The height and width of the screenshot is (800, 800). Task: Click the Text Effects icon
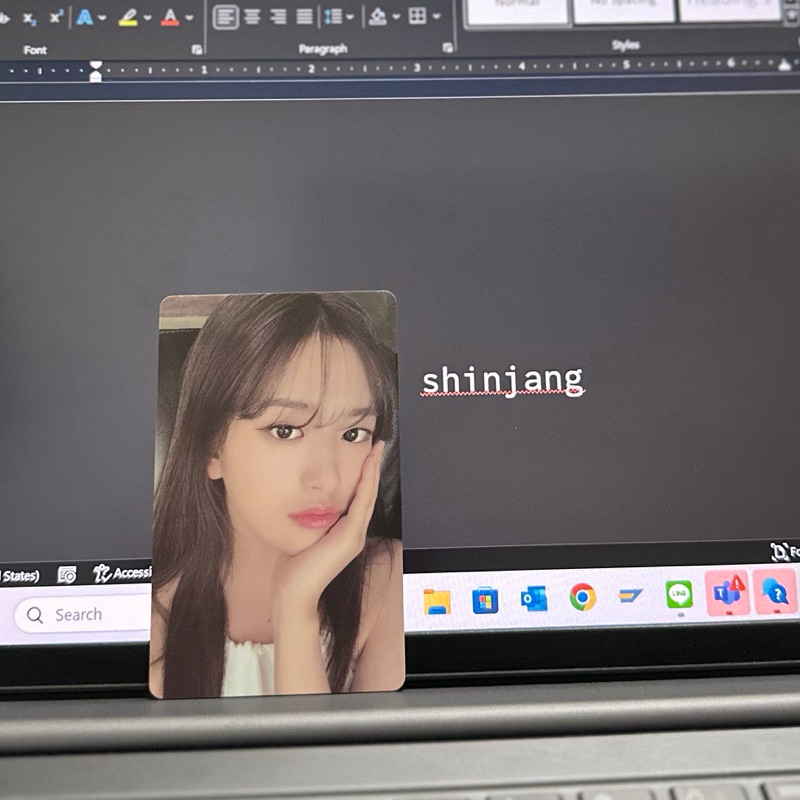point(86,17)
